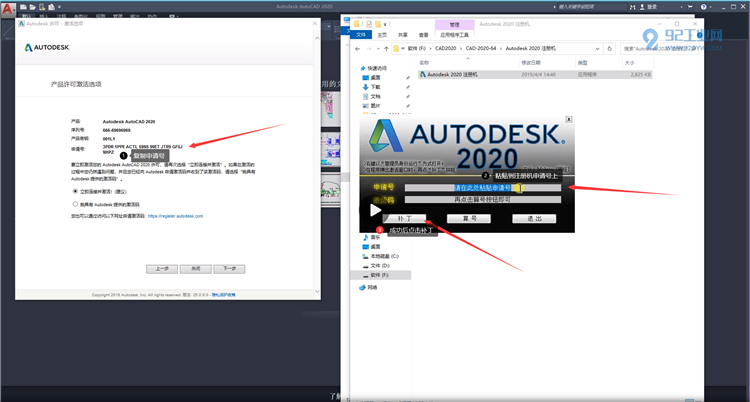Click Open file icon in AutoCAD toolbar
Screen dimensions: 750x402
click(32, 7)
